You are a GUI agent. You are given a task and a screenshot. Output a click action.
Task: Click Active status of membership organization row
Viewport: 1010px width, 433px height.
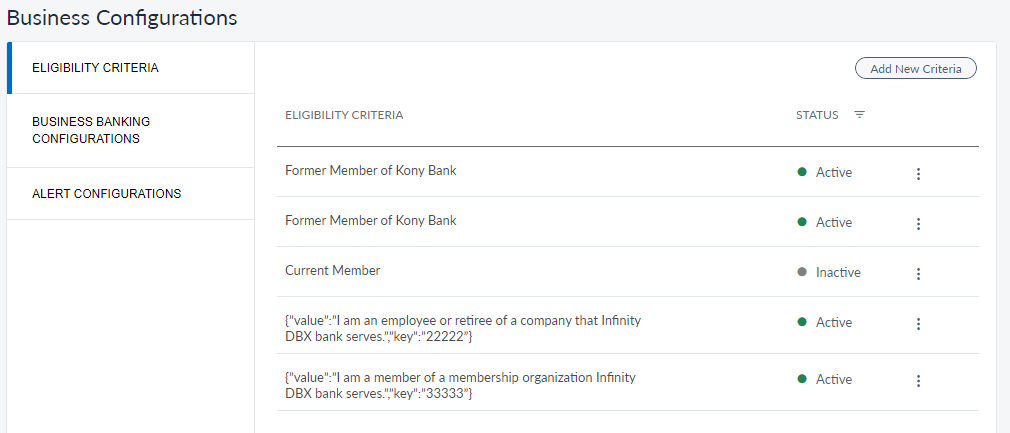point(834,379)
